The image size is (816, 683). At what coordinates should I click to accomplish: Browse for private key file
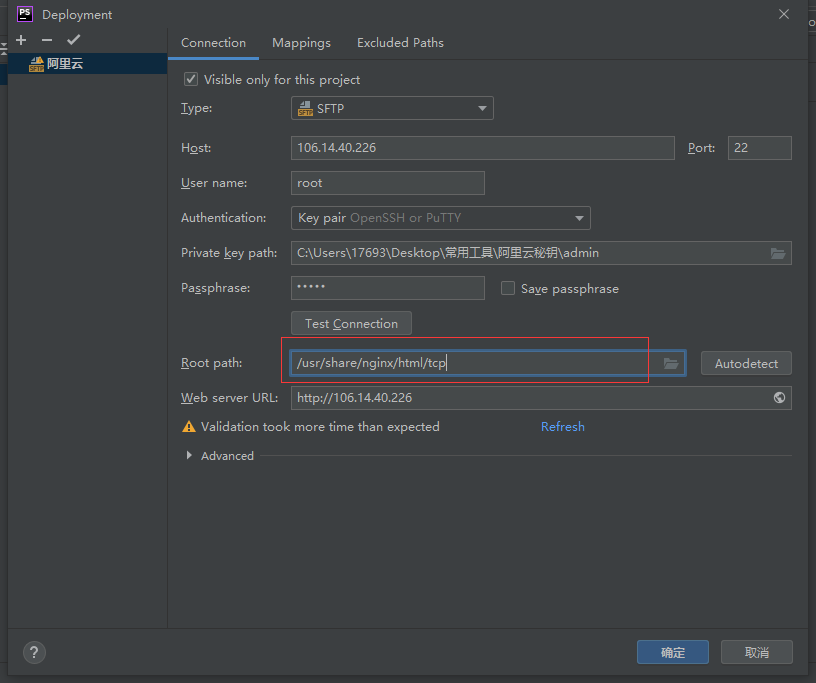click(778, 253)
